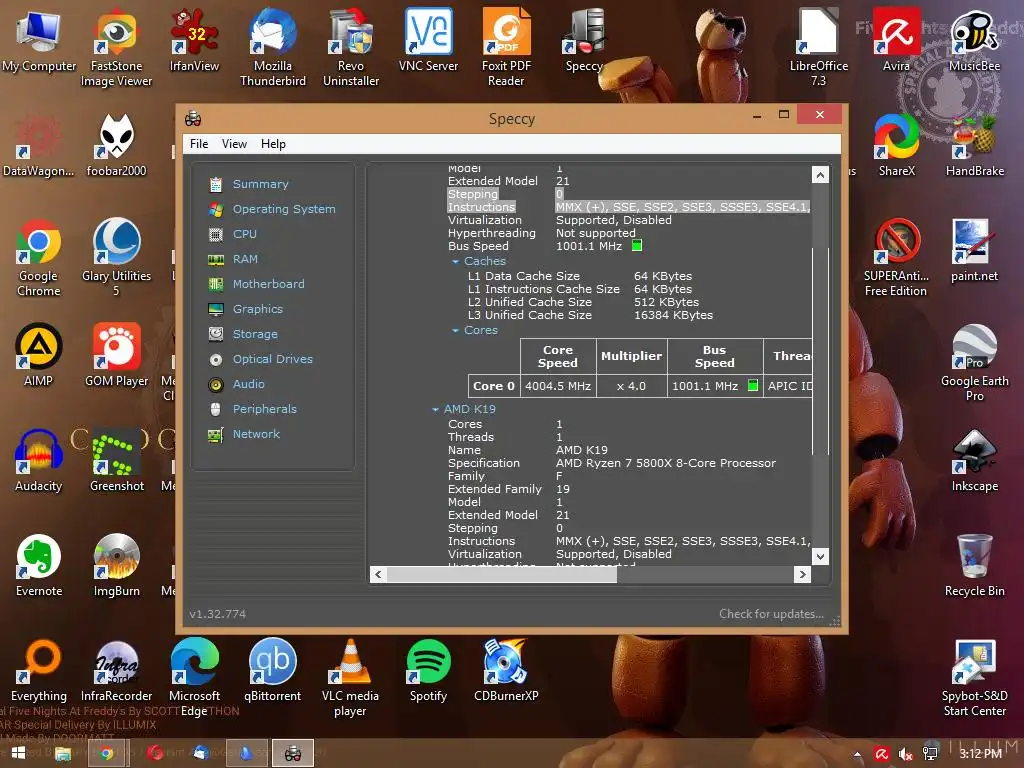1024x768 pixels.
Task: Select the Peripherals section
Action: click(264, 409)
